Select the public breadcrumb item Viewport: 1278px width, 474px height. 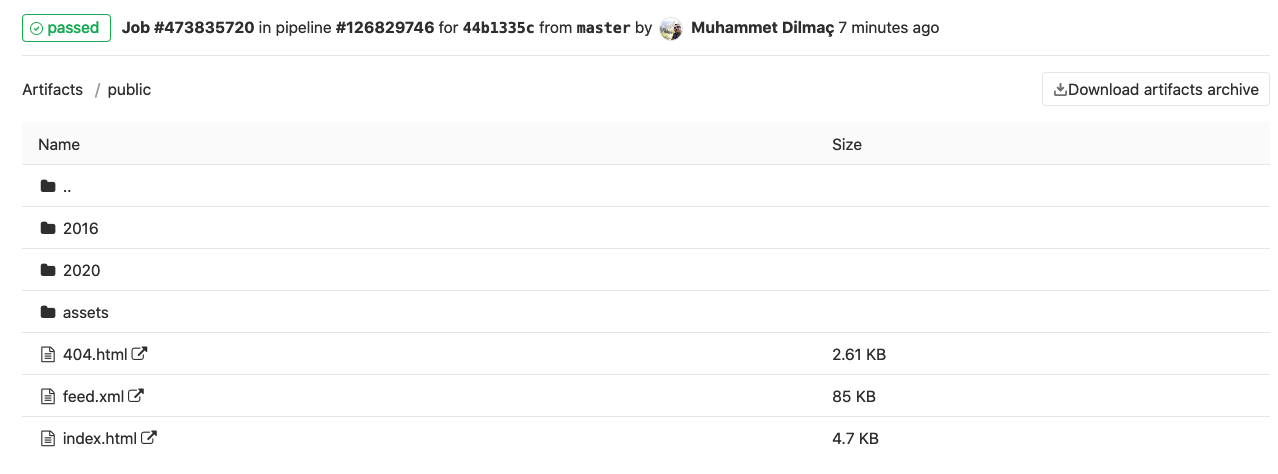[x=129, y=89]
